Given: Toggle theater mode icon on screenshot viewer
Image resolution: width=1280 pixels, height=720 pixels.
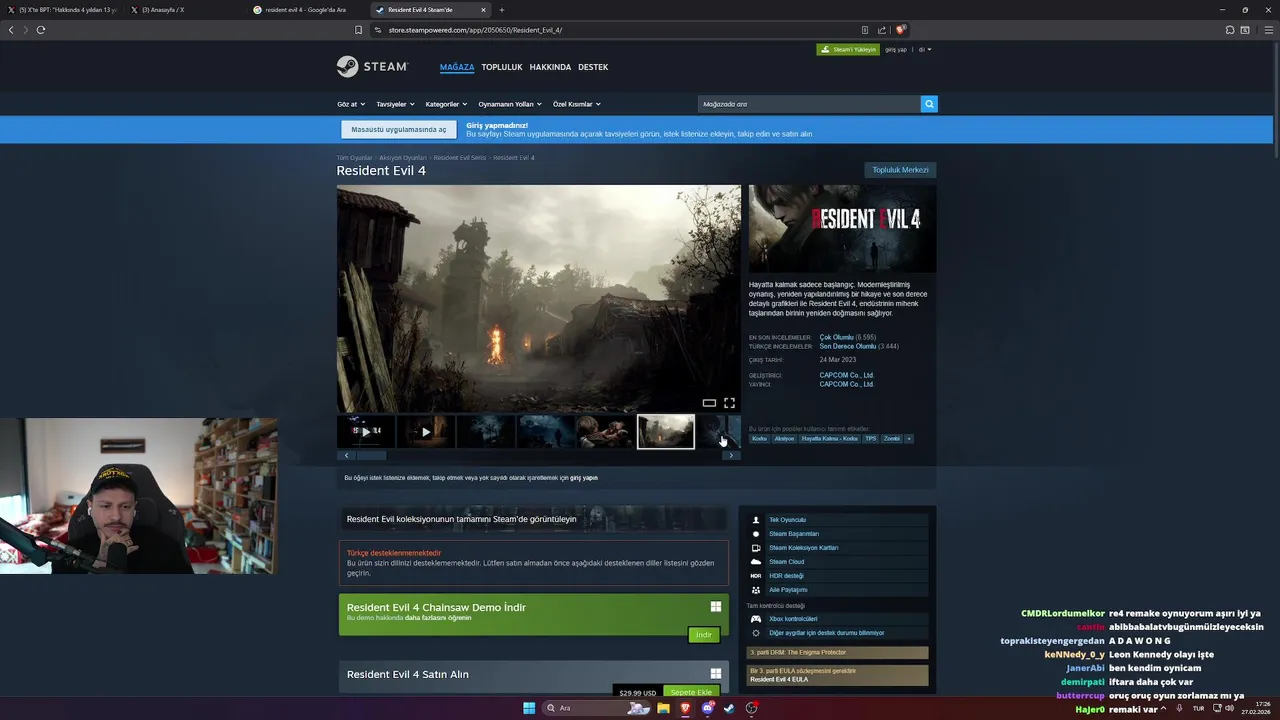Looking at the screenshot, I should coord(709,403).
